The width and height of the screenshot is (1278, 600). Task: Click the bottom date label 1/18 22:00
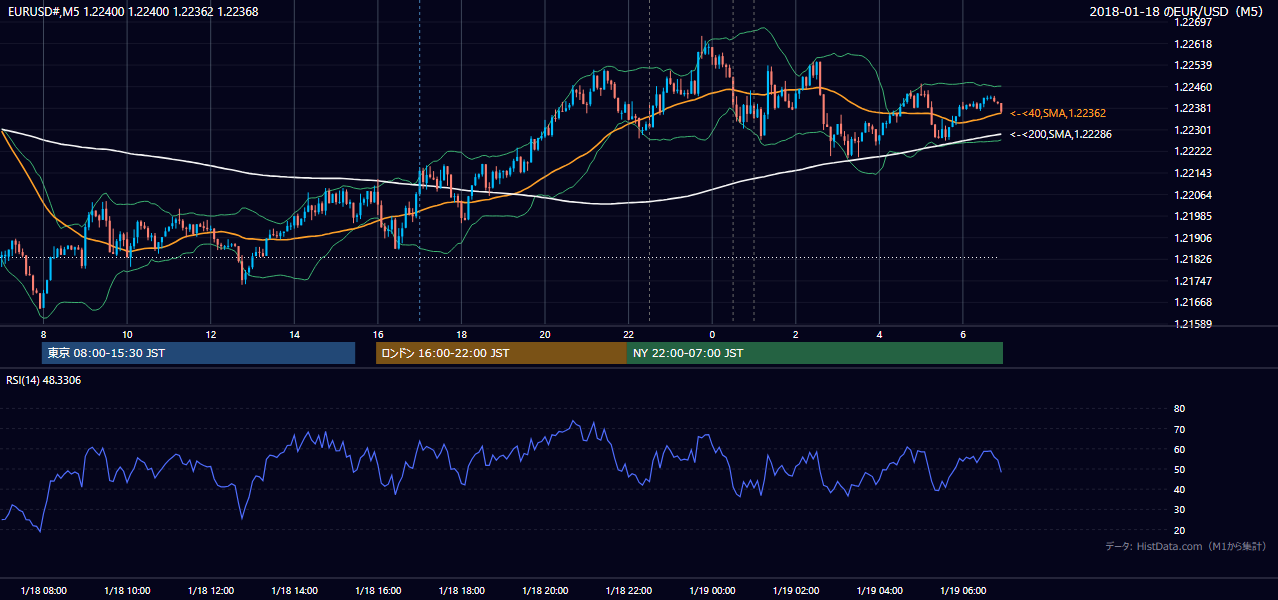pos(628,591)
